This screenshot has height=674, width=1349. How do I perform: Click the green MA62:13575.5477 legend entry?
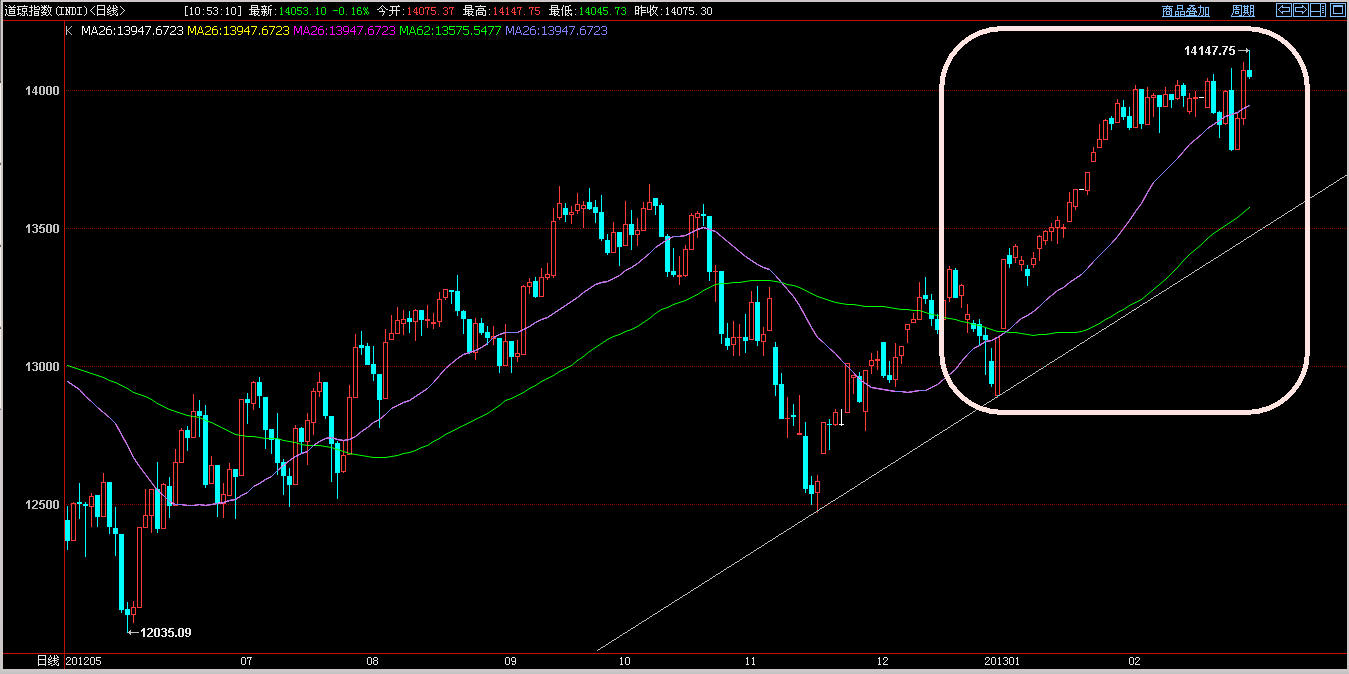(451, 31)
